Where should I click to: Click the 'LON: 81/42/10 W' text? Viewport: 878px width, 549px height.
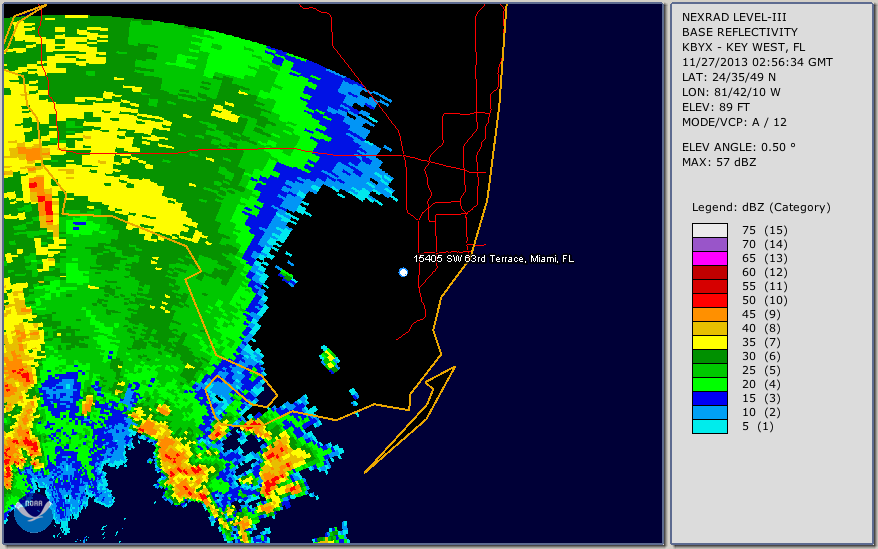731,92
